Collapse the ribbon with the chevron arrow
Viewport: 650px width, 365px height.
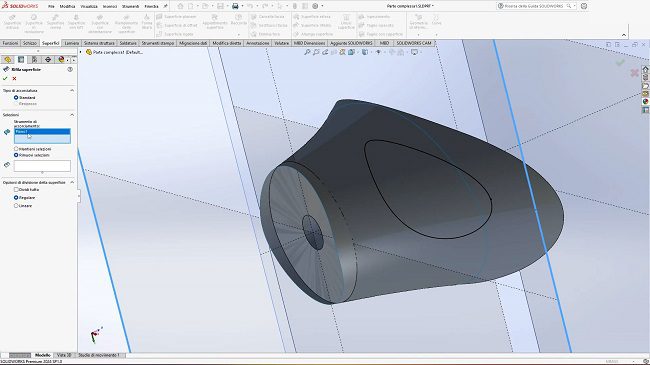click(624, 35)
